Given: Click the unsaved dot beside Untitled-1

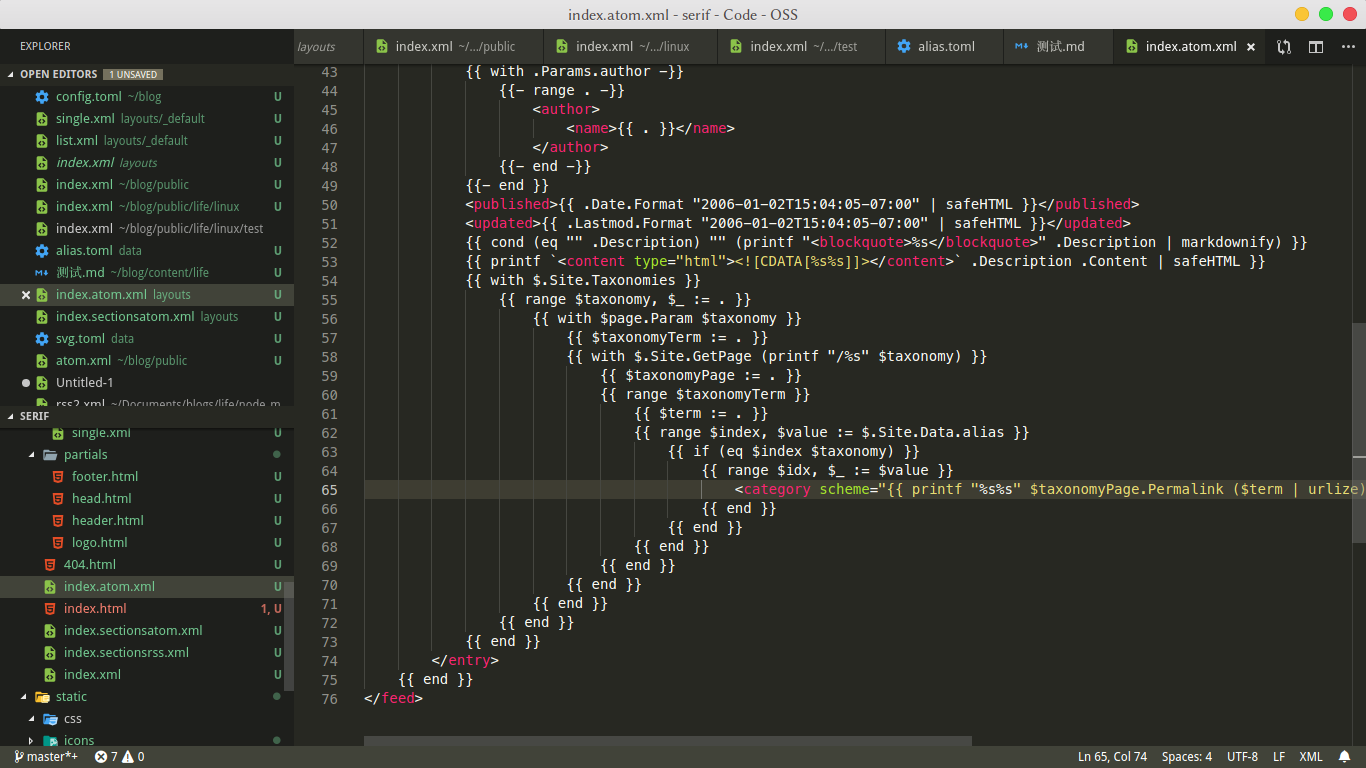Looking at the screenshot, I should [26, 383].
